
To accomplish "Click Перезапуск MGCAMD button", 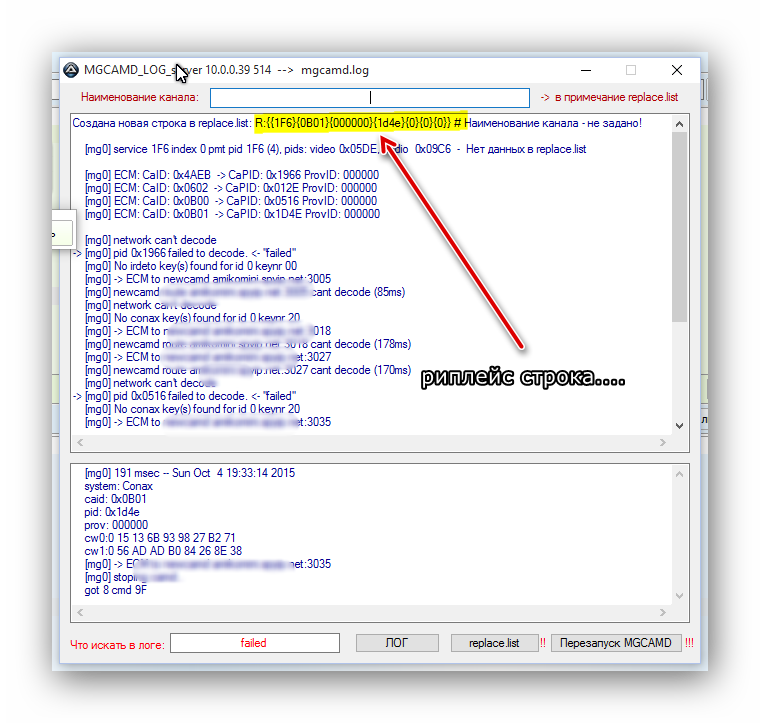I will click(x=616, y=643).
